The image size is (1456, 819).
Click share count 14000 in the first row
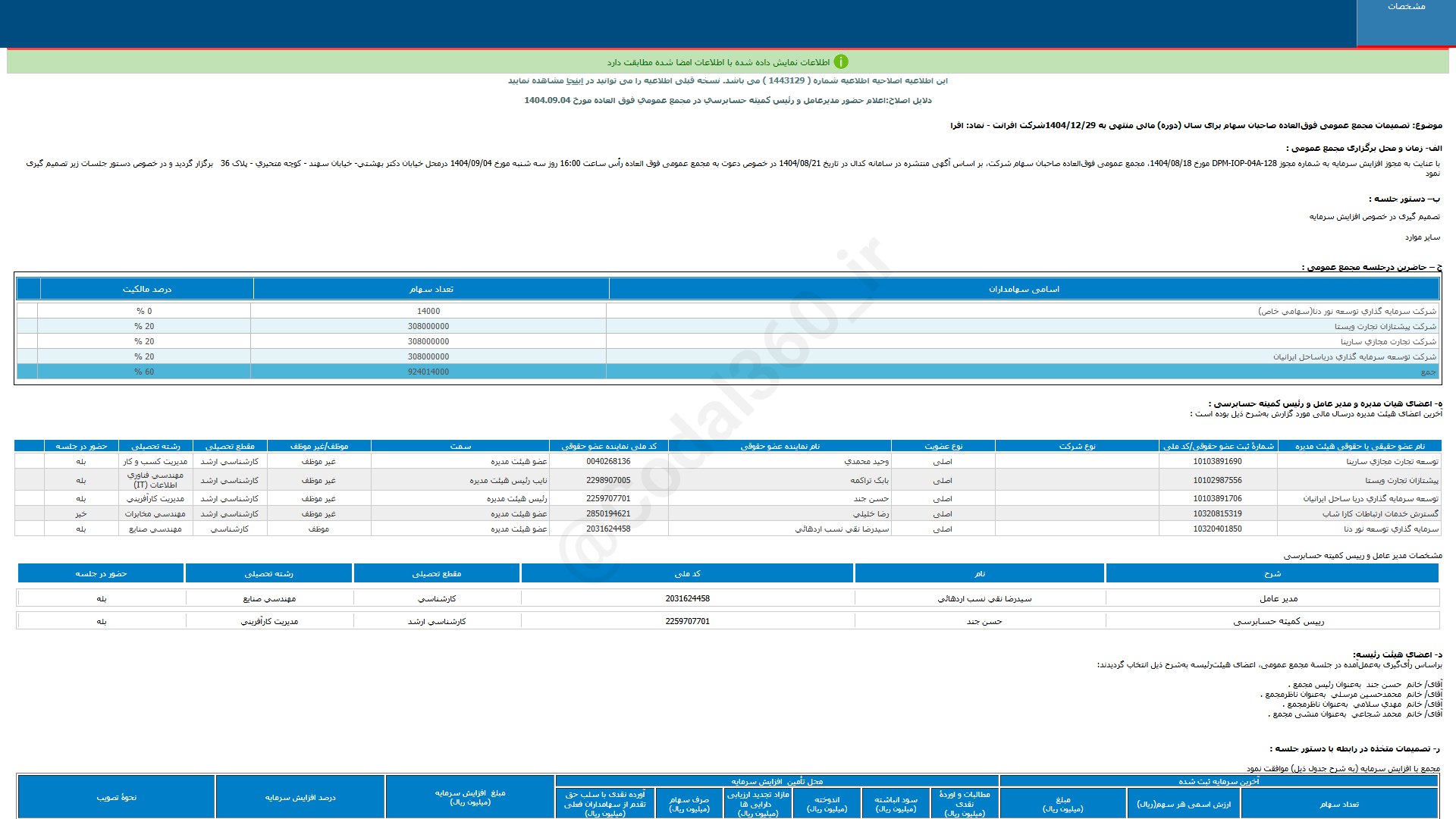point(428,311)
